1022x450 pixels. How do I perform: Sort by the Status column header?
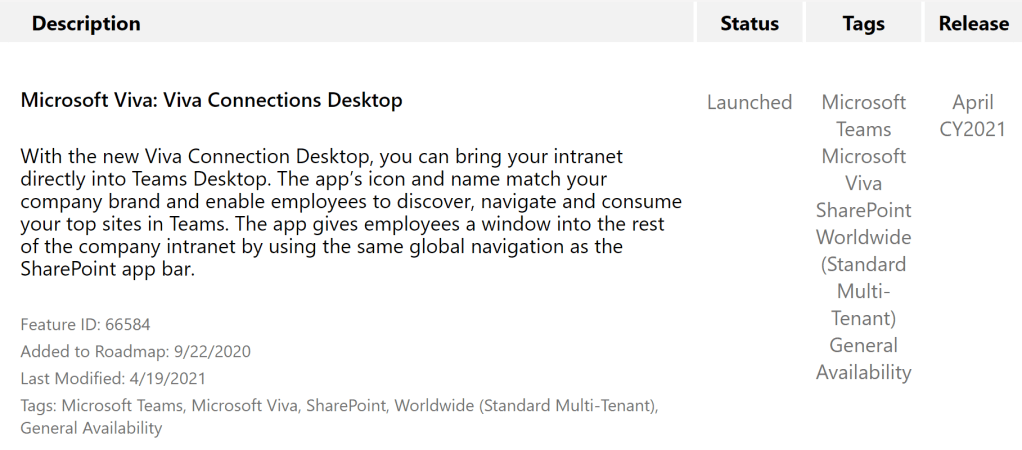tap(749, 23)
